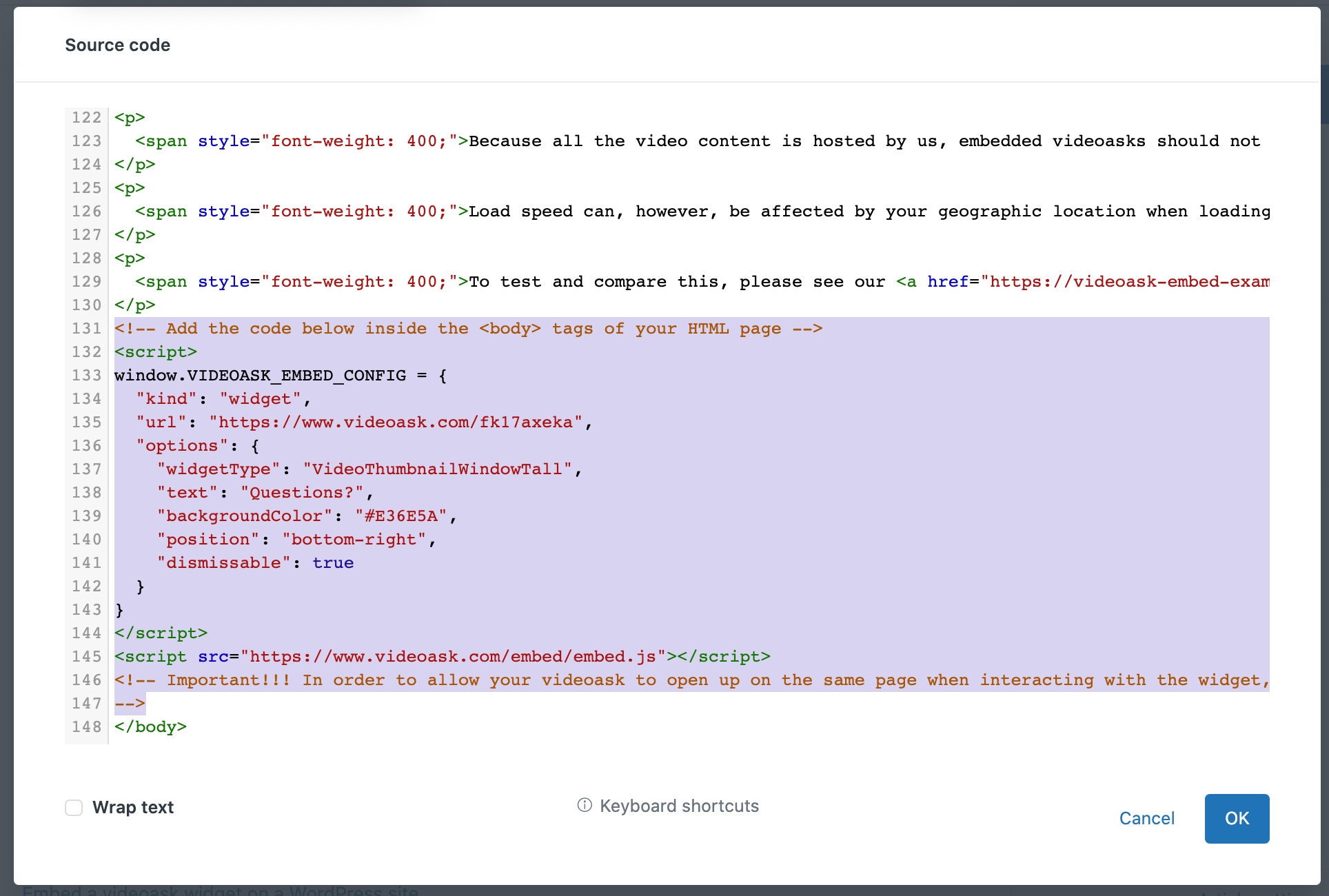Click the "#E36E5A" background color value
Image resolution: width=1329 pixels, height=896 pixels.
coord(401,516)
